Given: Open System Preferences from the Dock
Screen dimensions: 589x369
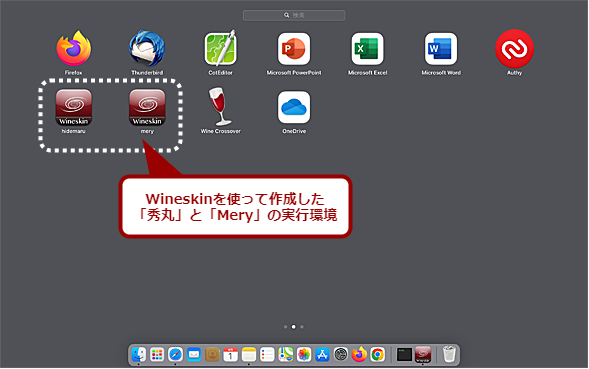Looking at the screenshot, I should [341, 354].
